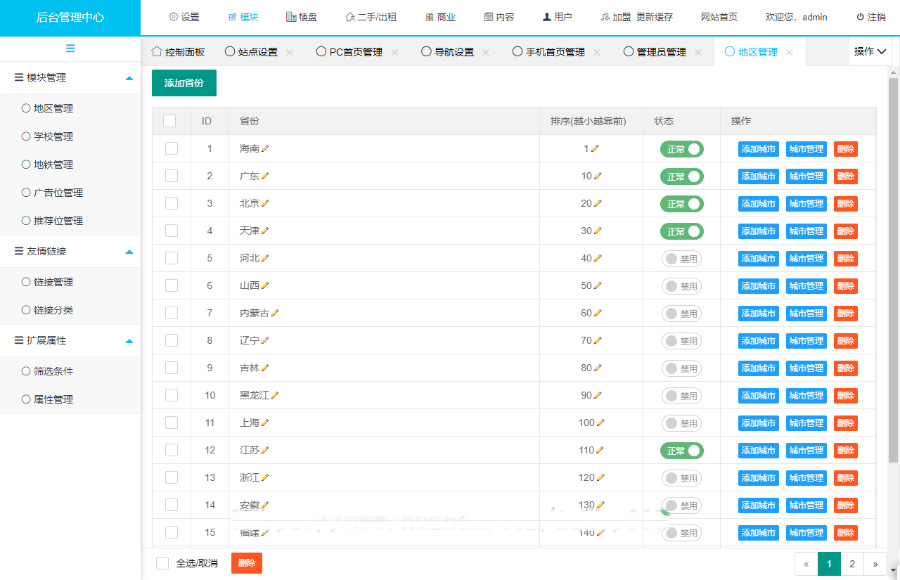900x580 pixels.
Task: Collapse the 友情链接 sidebar section
Action: 128,251
